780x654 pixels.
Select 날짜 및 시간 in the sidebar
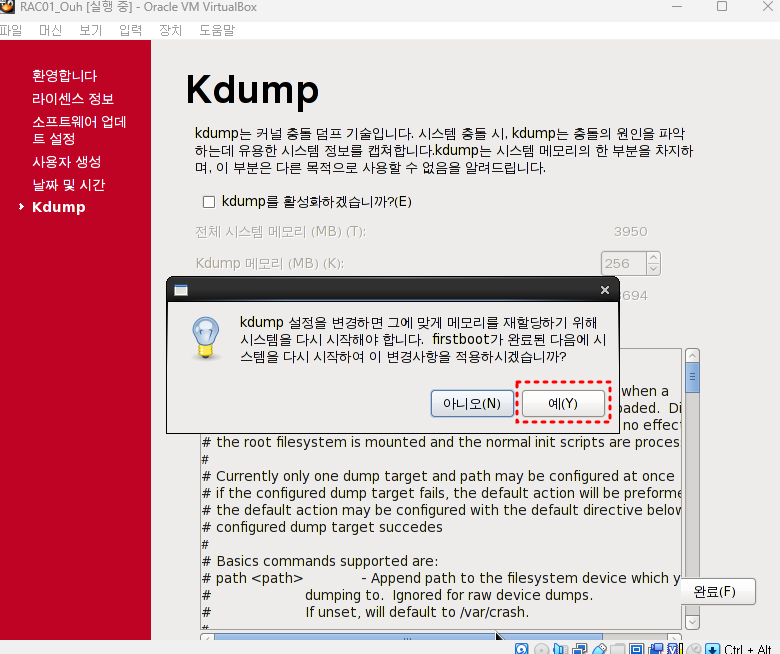pyautogui.click(x=69, y=185)
